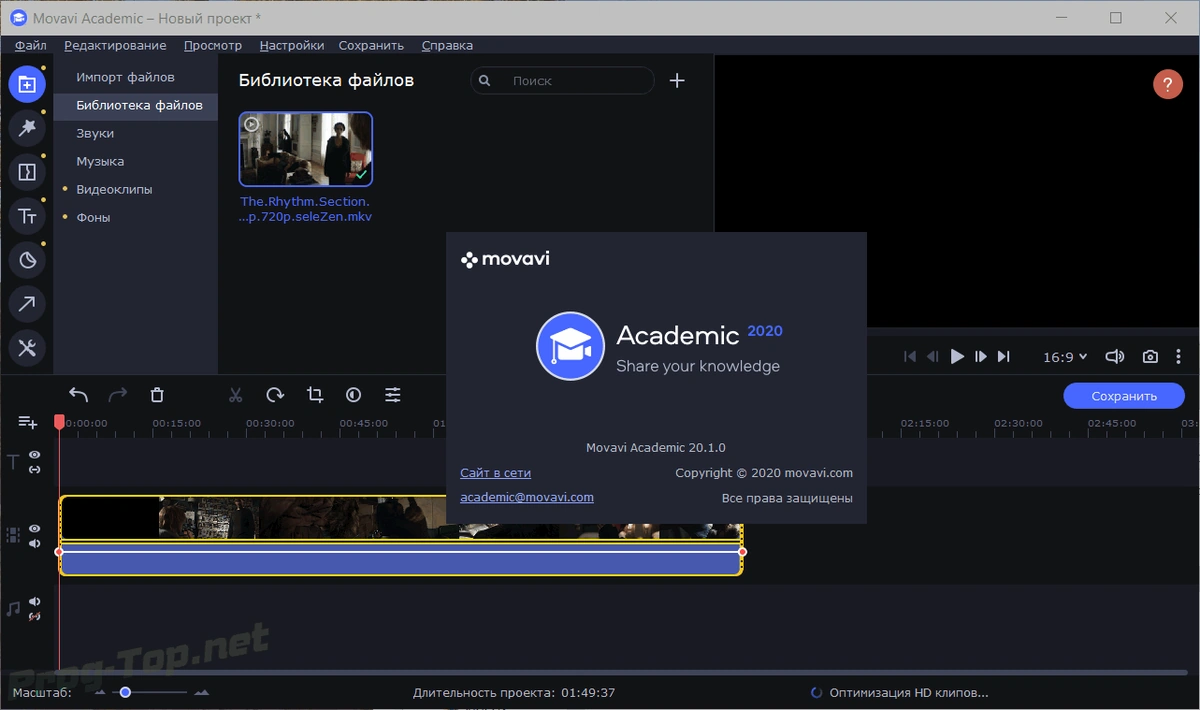
Task: Toggle video track visibility eye
Action: point(35,528)
